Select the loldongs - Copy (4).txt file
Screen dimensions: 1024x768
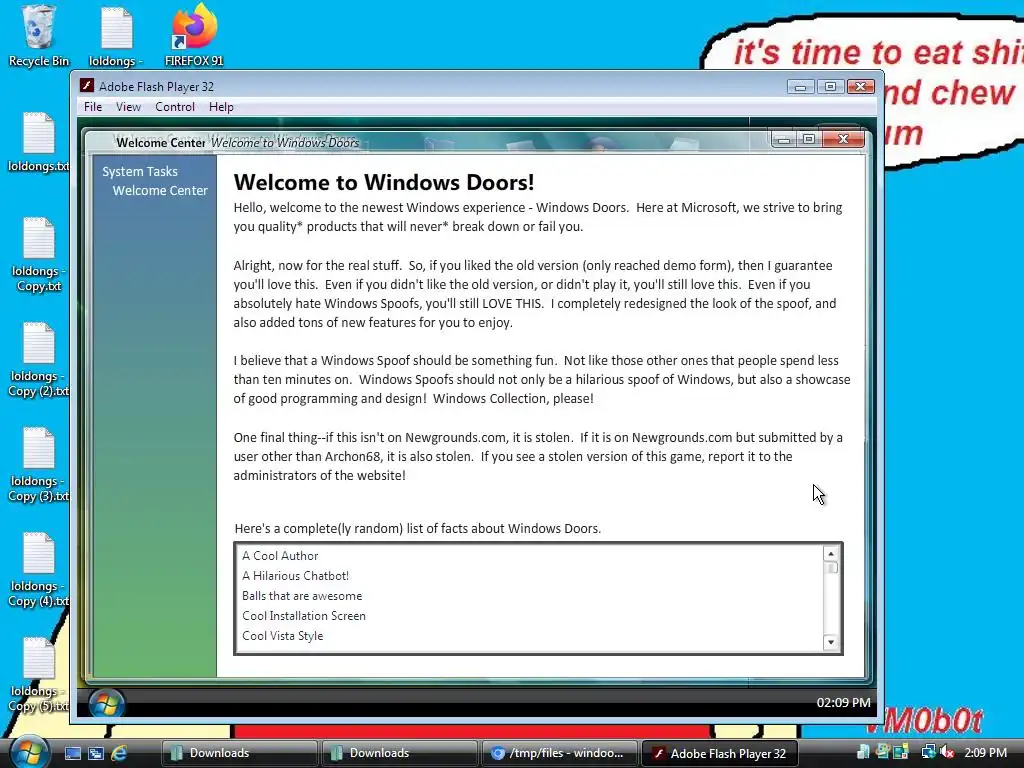[x=39, y=570]
